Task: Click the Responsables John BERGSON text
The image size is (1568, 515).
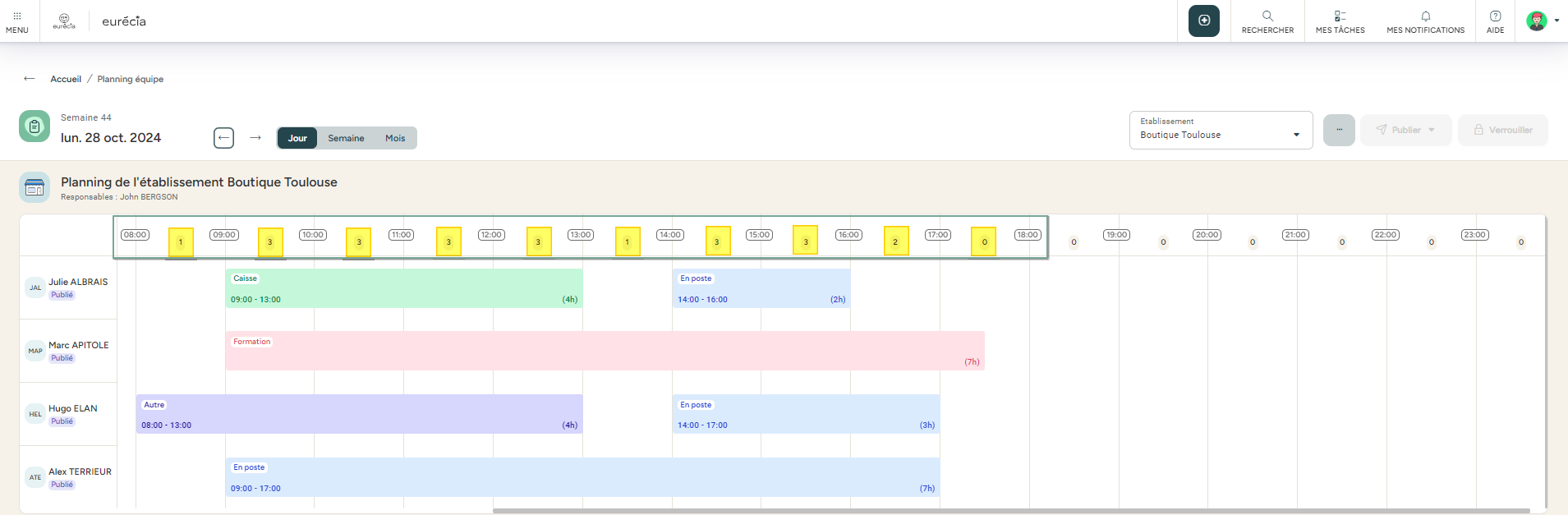Action: [119, 197]
